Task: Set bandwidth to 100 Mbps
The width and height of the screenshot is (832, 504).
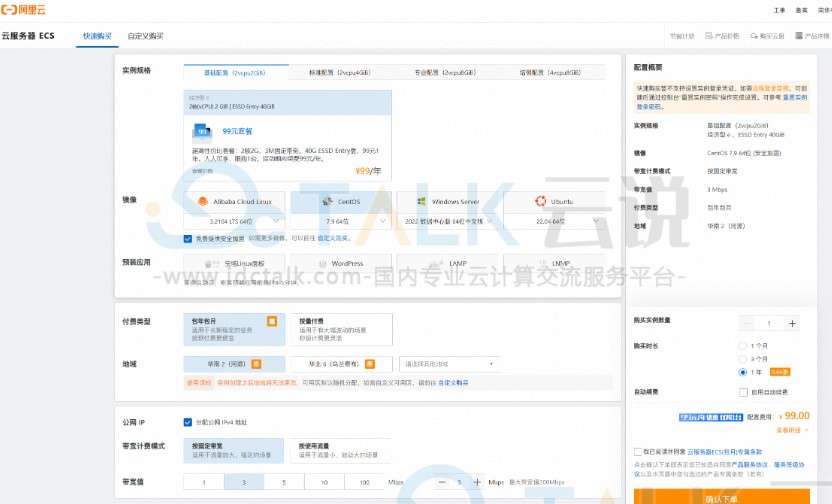Action: (365, 482)
